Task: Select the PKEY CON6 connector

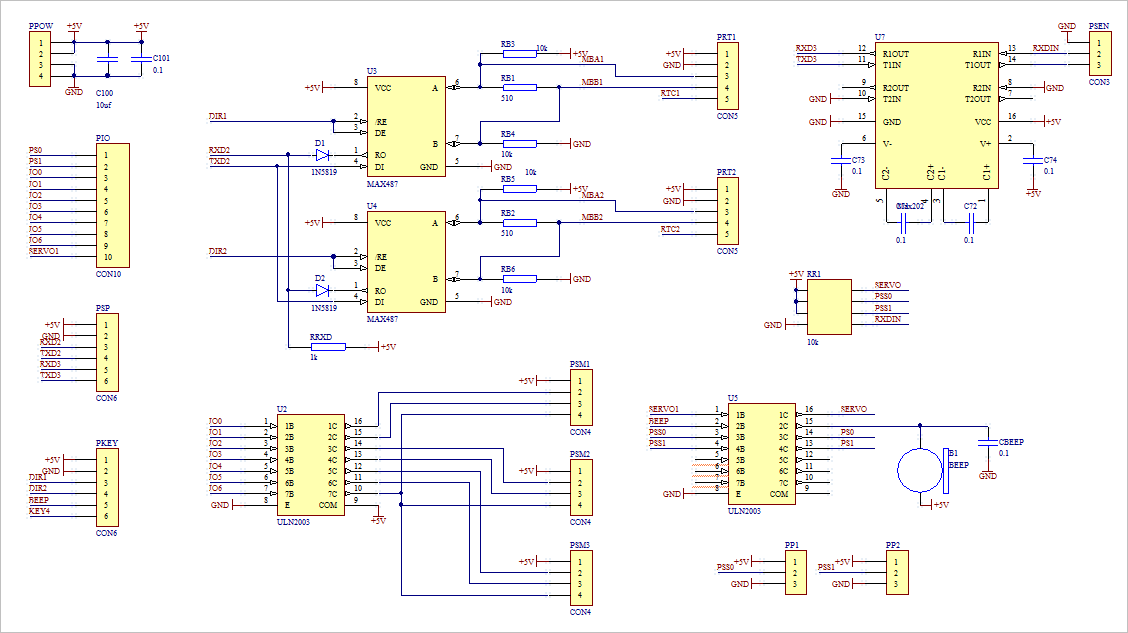Action: 107,488
